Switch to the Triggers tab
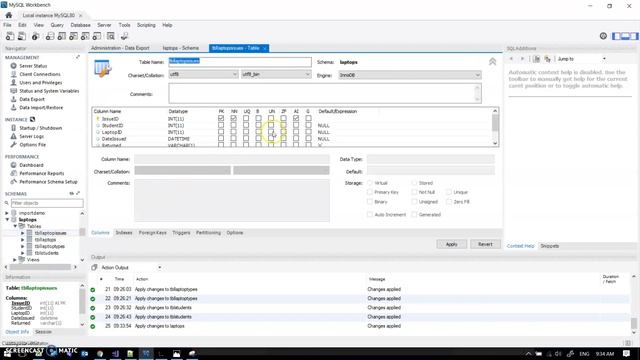640x360 pixels. [181, 233]
